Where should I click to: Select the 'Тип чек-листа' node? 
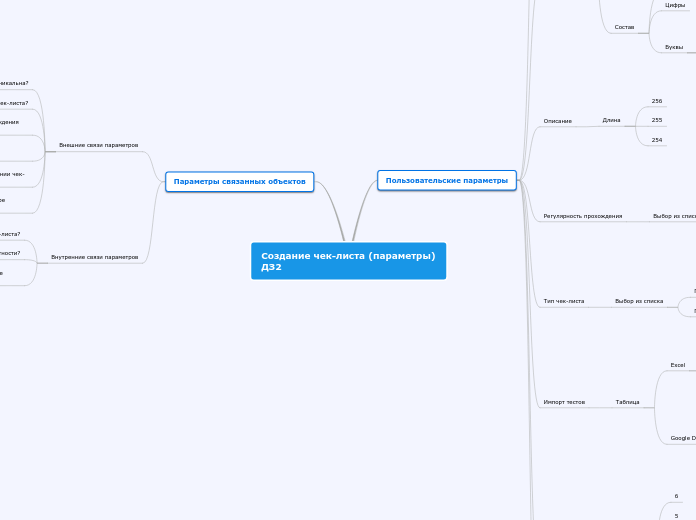(x=564, y=301)
